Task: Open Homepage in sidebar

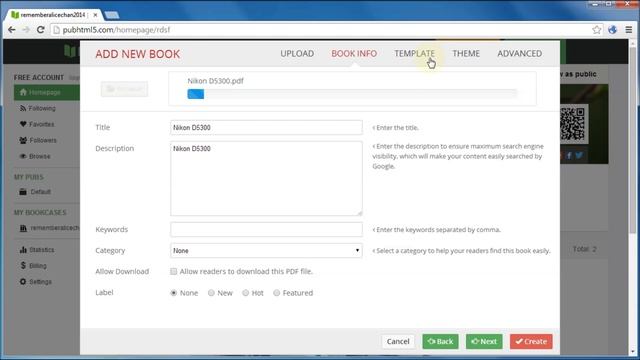Action: (47, 92)
